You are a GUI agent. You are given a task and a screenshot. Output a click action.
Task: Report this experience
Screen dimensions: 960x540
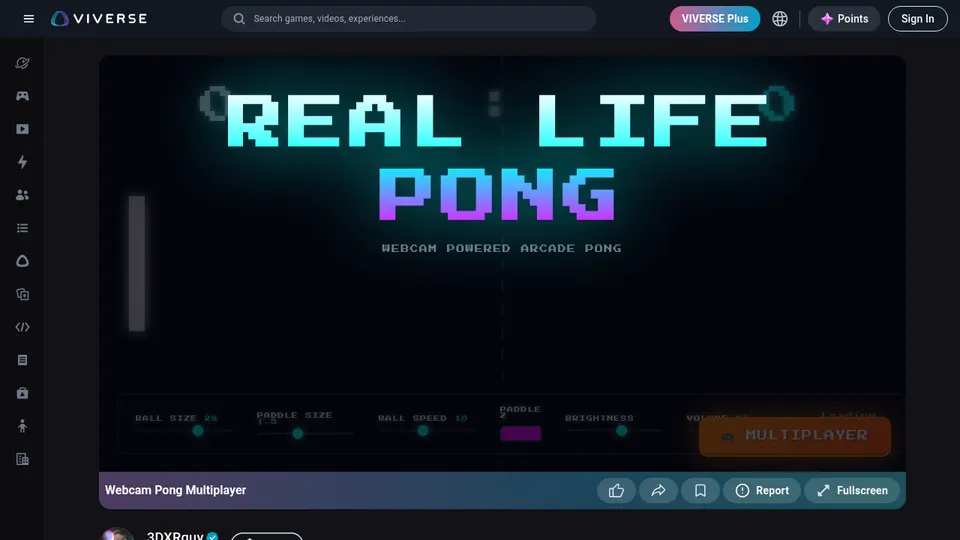[762, 490]
